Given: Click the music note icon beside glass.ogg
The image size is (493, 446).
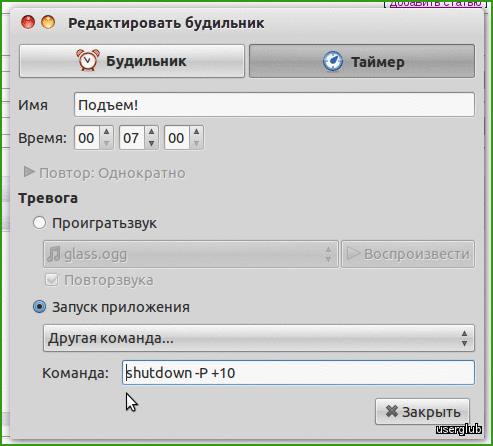Looking at the screenshot, I should (x=53, y=254).
